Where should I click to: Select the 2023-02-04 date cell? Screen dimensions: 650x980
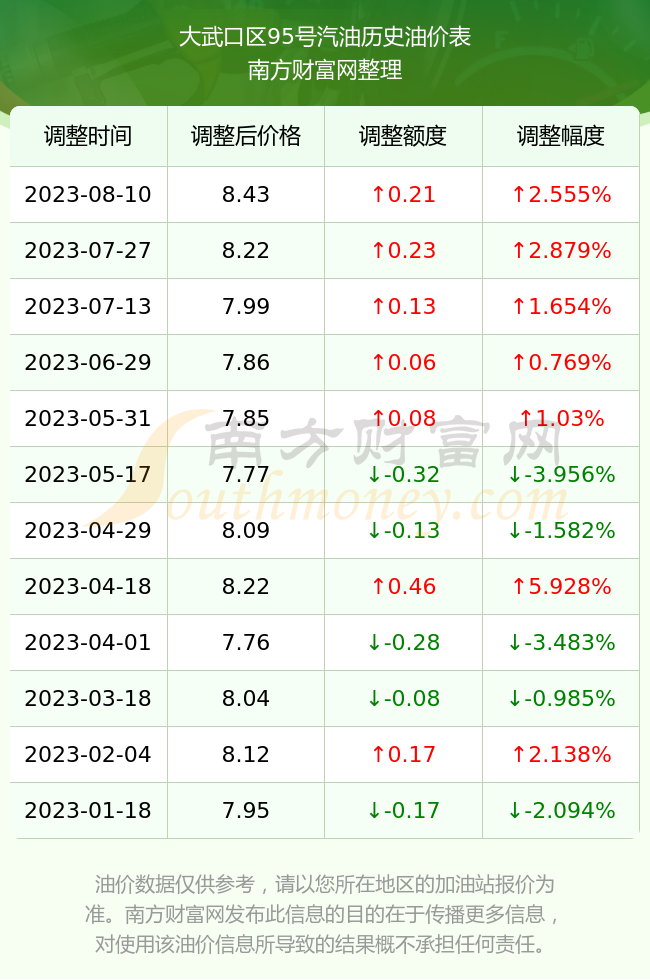click(88, 754)
